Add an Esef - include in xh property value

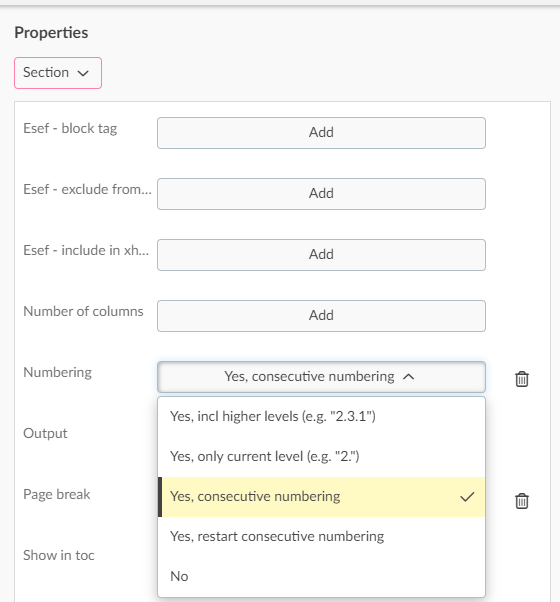[x=321, y=255]
